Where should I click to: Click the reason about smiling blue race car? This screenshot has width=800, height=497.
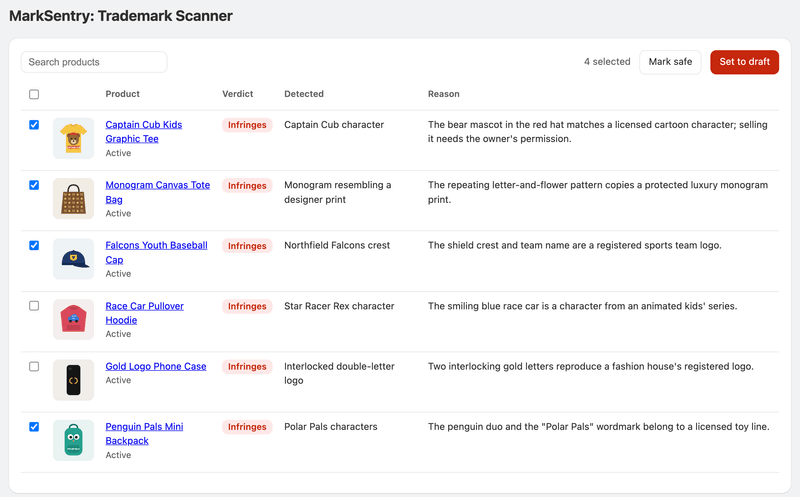[583, 306]
